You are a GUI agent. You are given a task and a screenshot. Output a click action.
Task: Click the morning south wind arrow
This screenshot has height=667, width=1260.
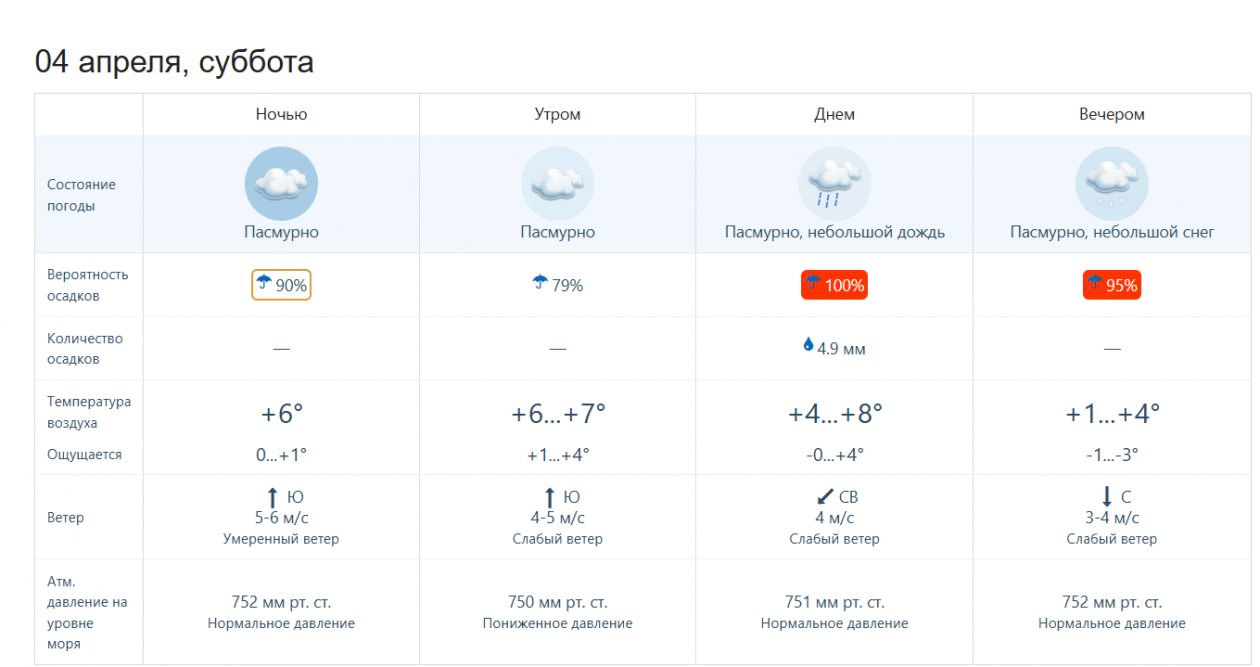549,497
